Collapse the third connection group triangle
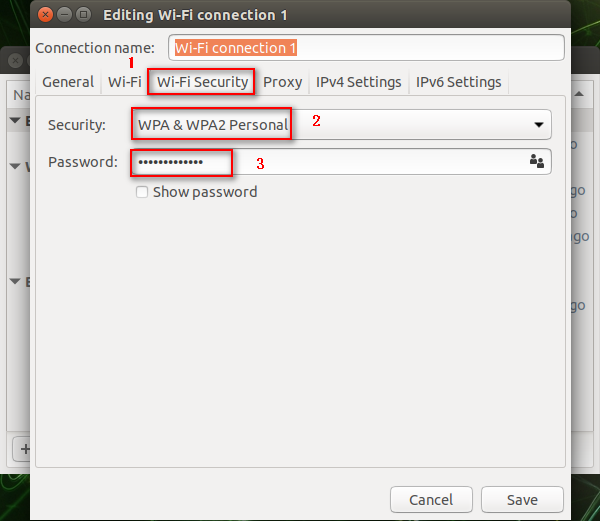This screenshot has height=521, width=600. (x=15, y=282)
